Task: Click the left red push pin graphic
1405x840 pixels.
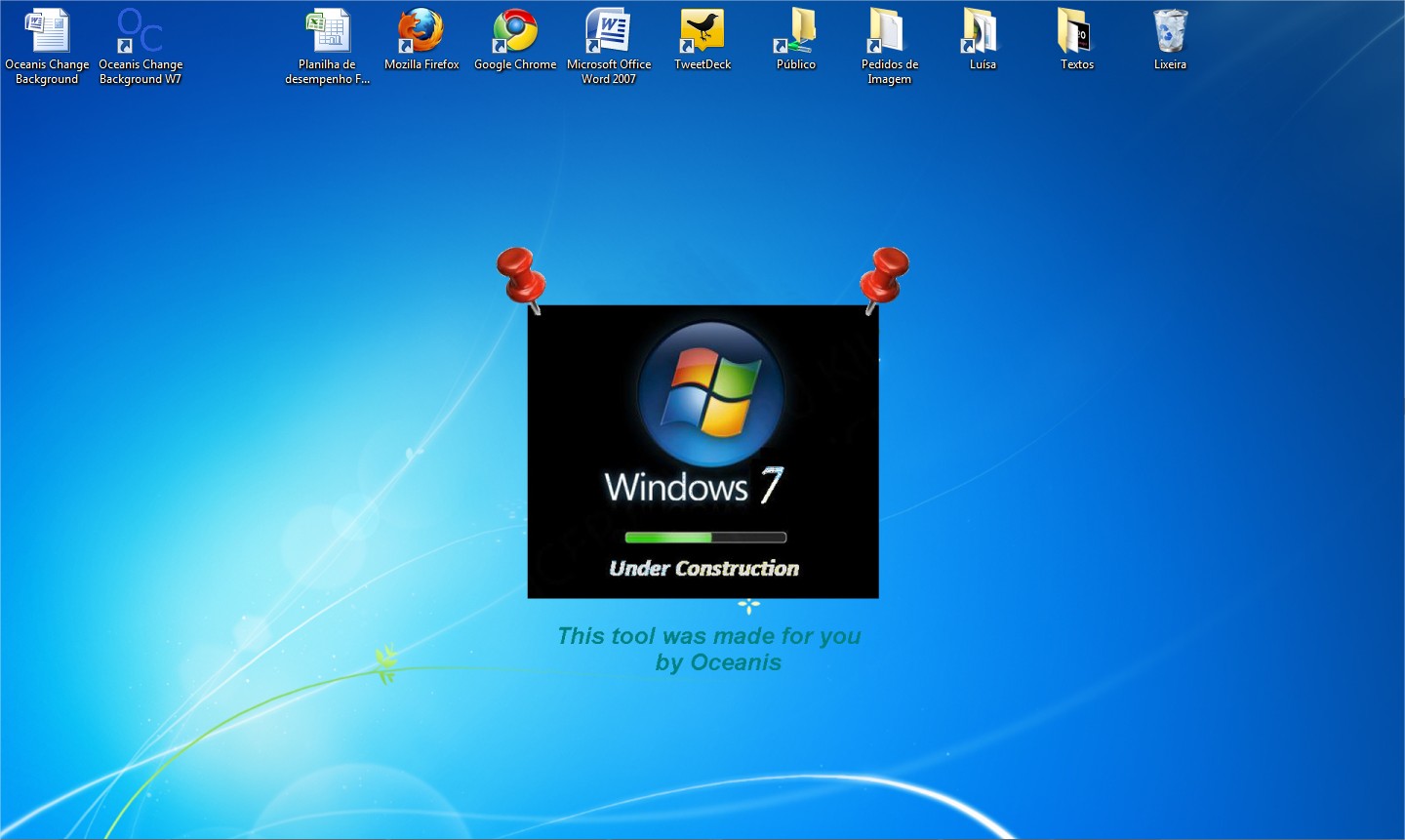Action: tap(520, 276)
